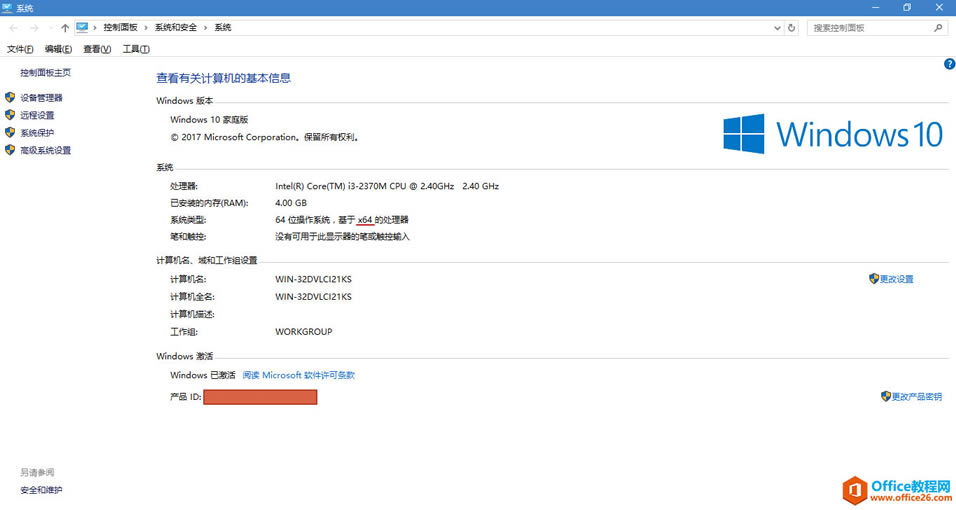Click the search magnifier icon
Image resolution: width=956 pixels, height=510 pixels.
(938, 28)
